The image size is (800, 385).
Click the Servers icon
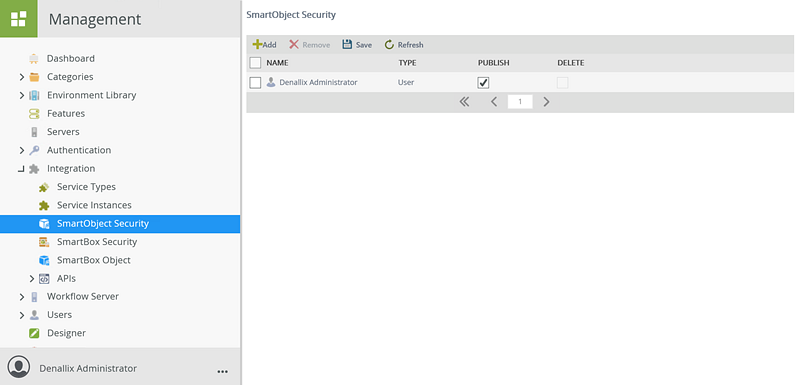point(34,132)
